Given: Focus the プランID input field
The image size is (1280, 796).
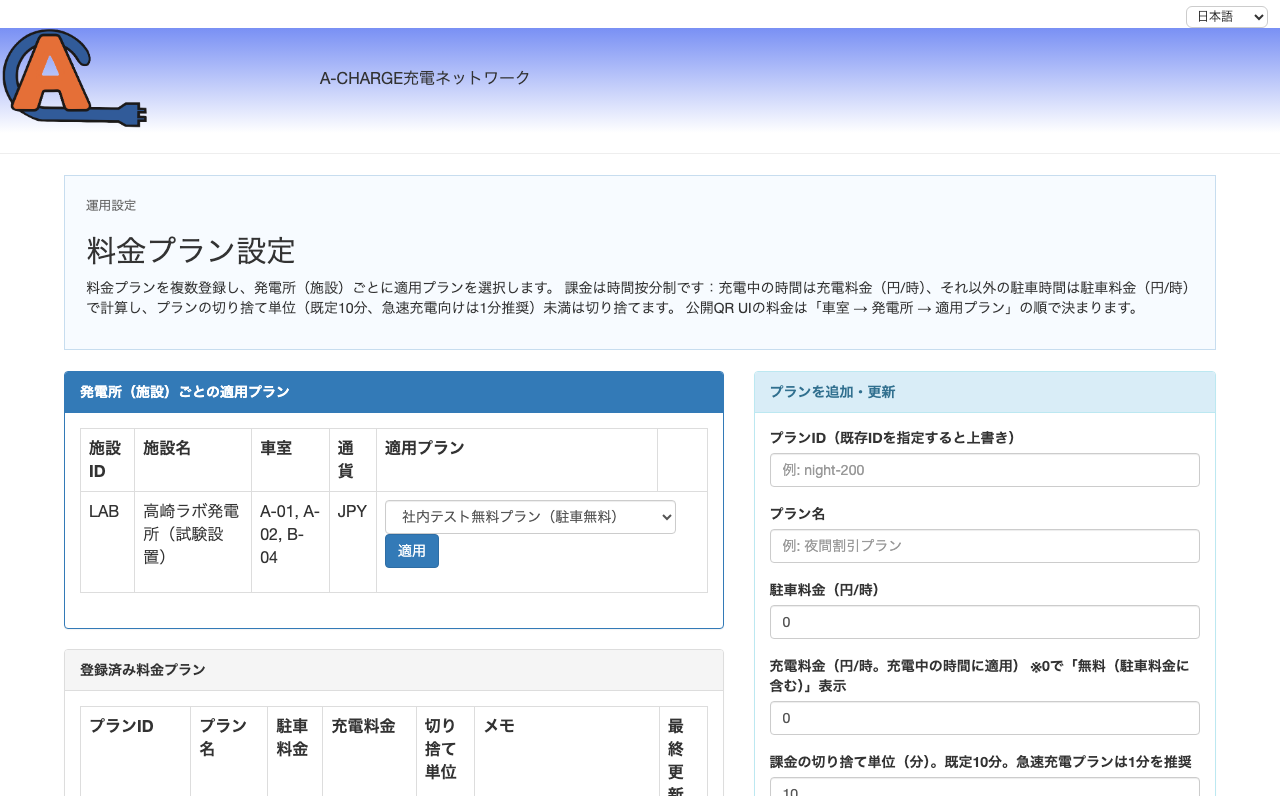Looking at the screenshot, I should click(x=985, y=470).
